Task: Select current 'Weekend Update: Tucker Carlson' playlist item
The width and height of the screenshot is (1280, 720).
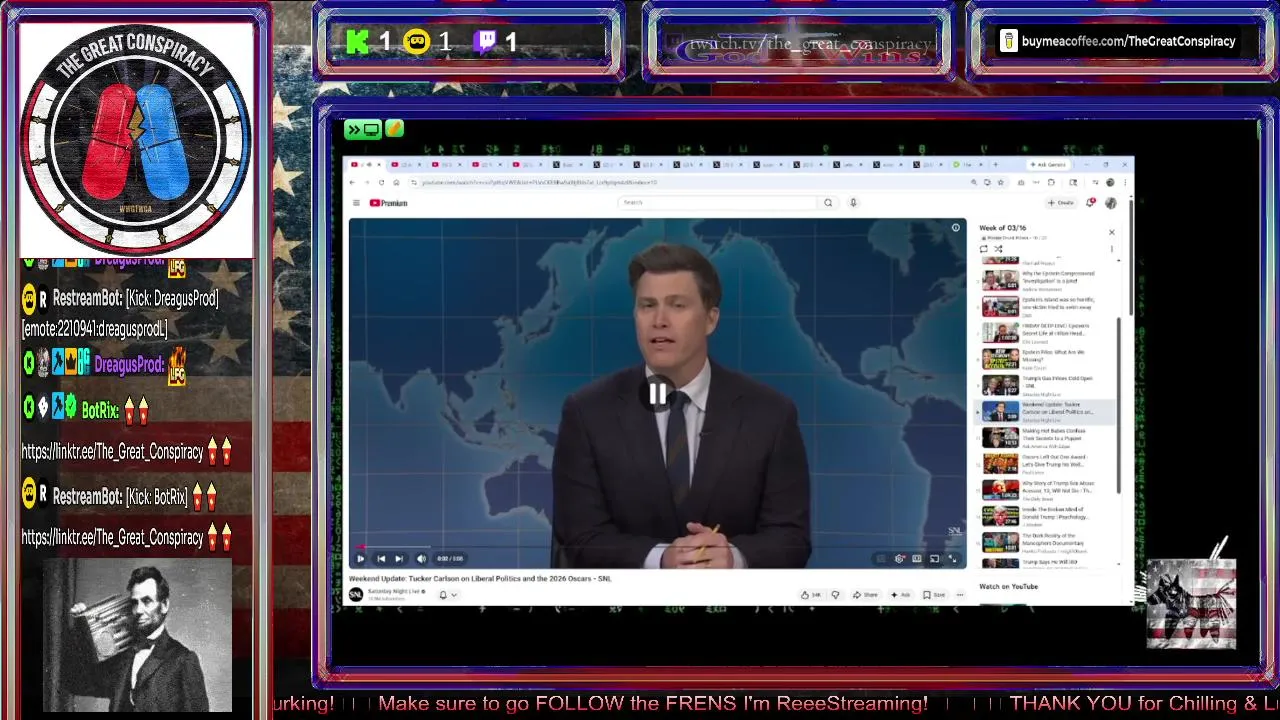Action: pos(1046,411)
